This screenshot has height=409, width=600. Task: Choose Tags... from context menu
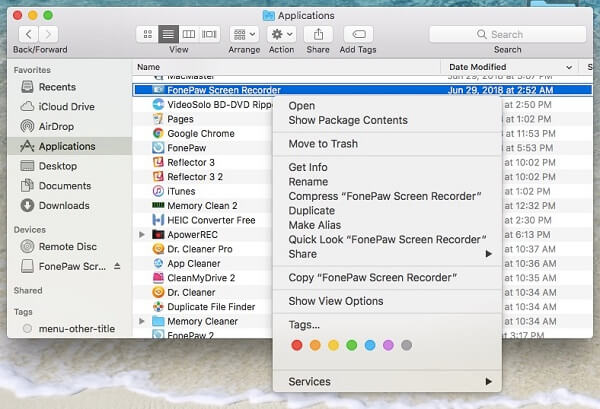tap(387, 325)
